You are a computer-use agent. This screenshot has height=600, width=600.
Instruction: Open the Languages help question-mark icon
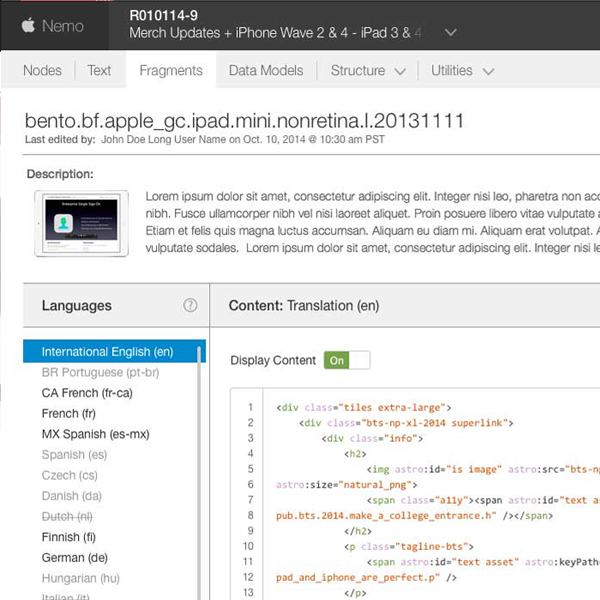tap(190, 306)
